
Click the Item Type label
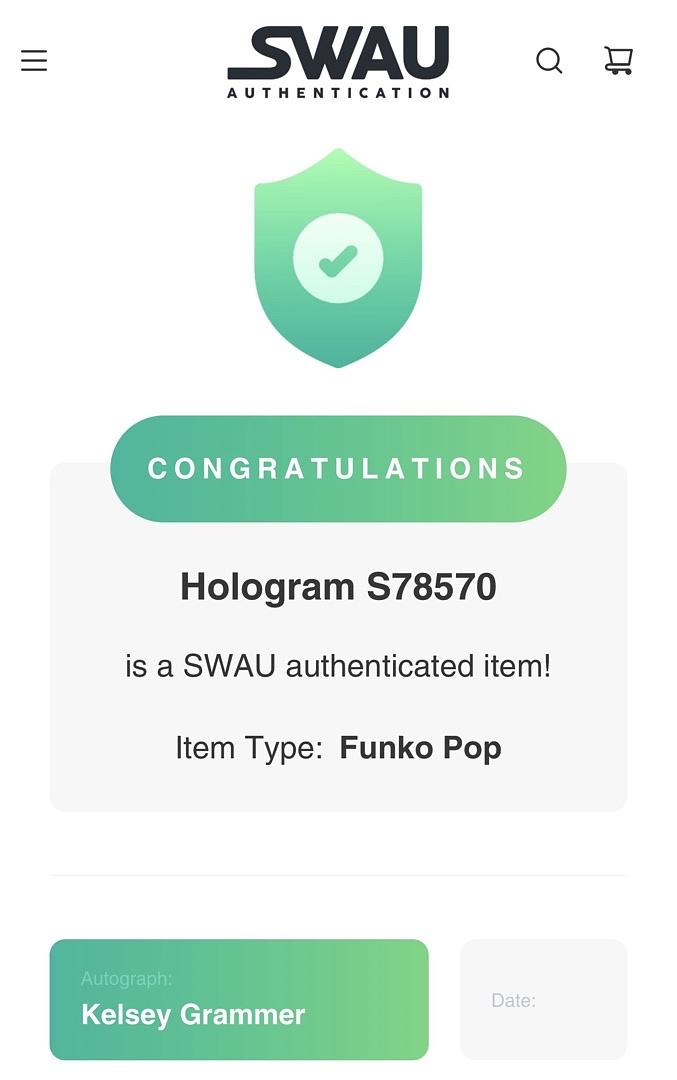(249, 748)
